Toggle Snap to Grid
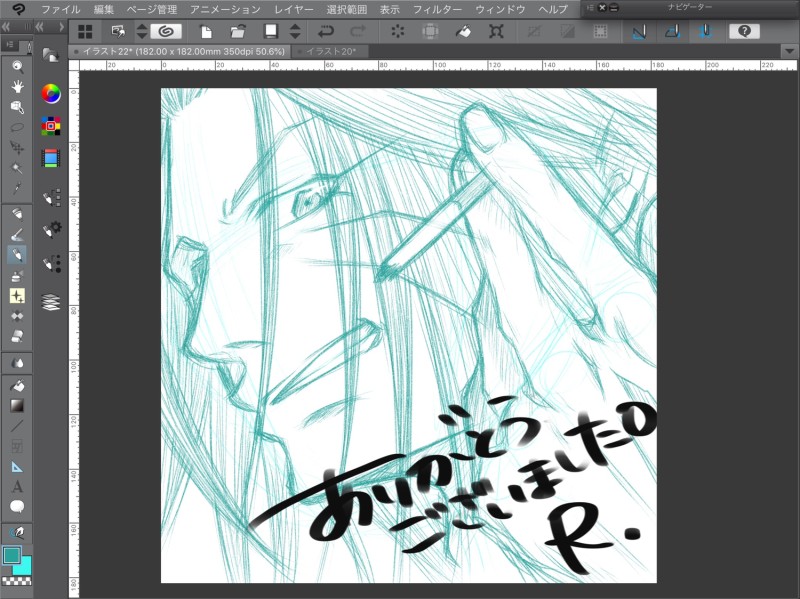 (x=706, y=32)
